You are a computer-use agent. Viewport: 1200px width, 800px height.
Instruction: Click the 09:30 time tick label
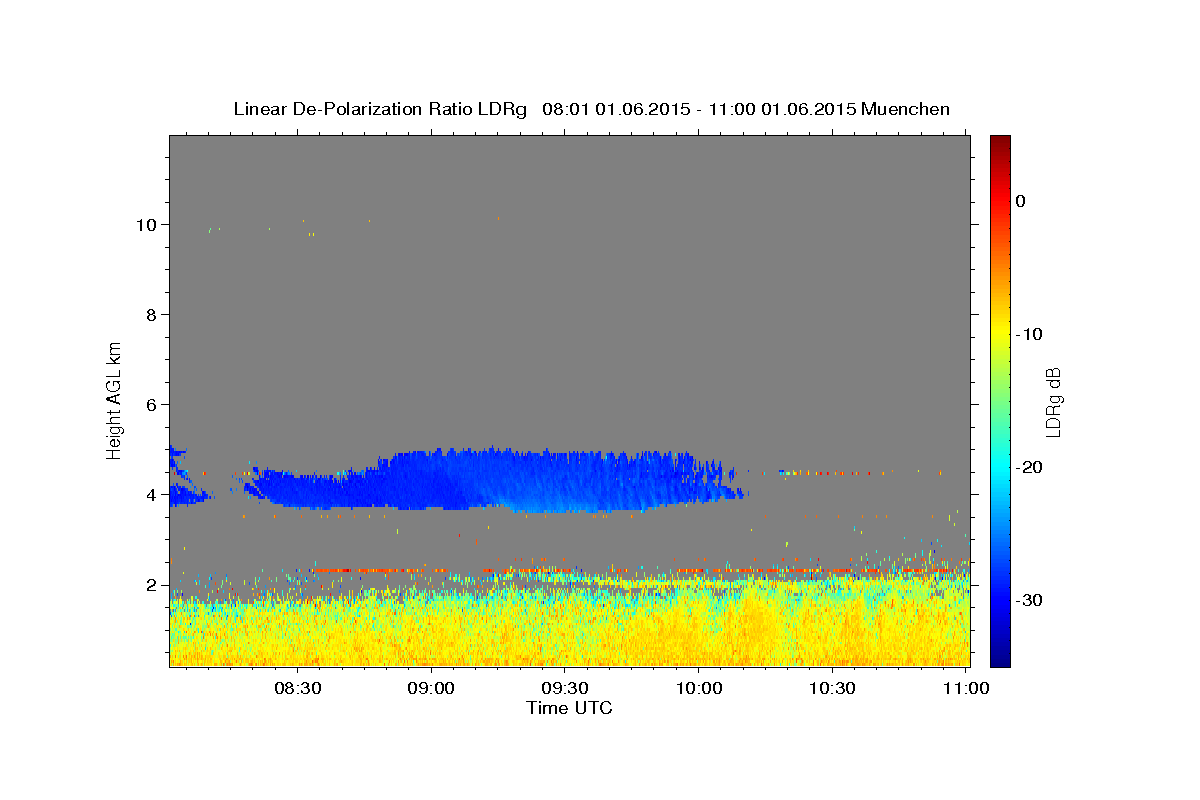[x=564, y=689]
